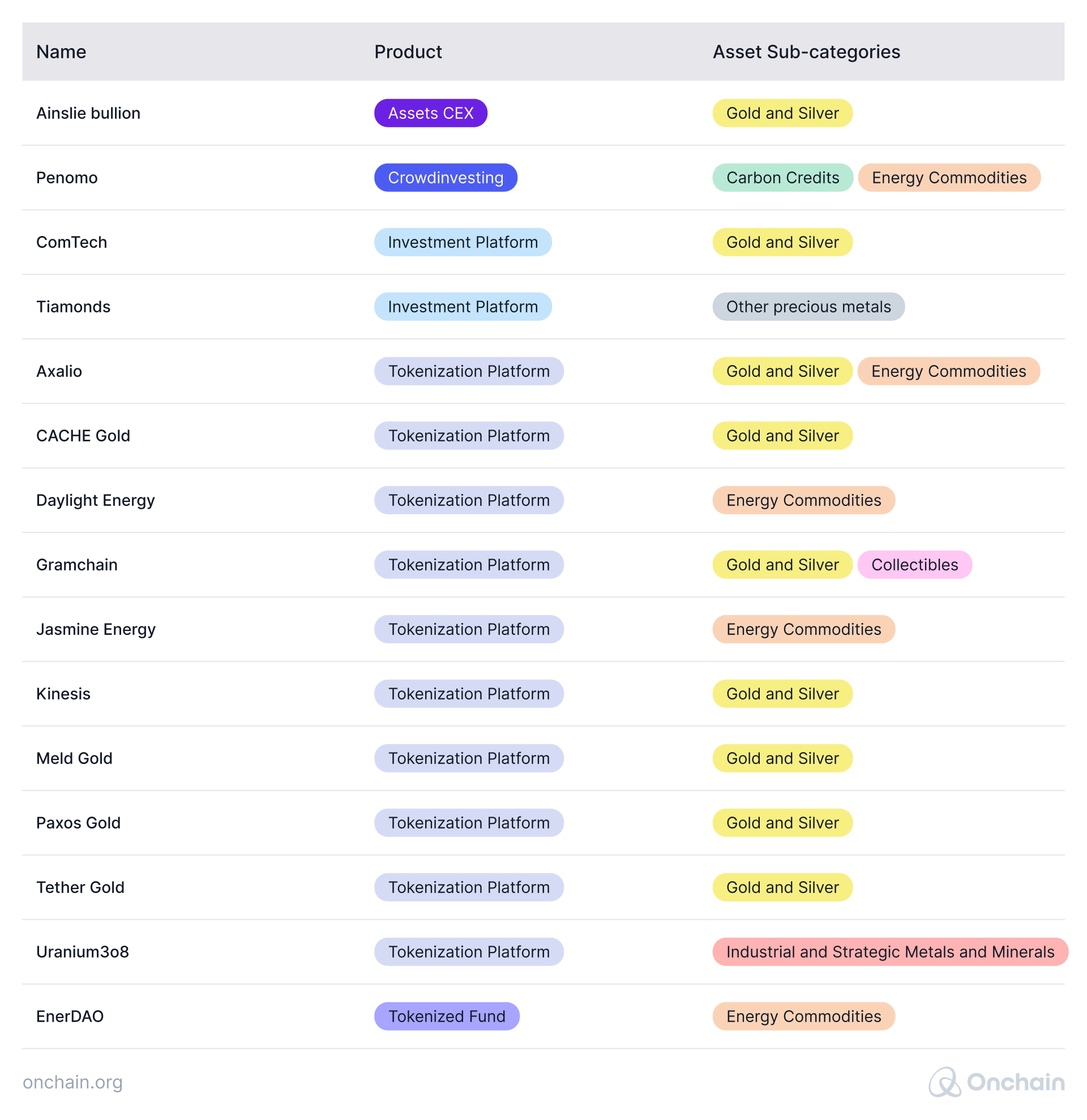Screen dimensions: 1087x1120
Task: Select Industrial and Strategic Metals and Minerals tag
Action: pyautogui.click(x=889, y=951)
